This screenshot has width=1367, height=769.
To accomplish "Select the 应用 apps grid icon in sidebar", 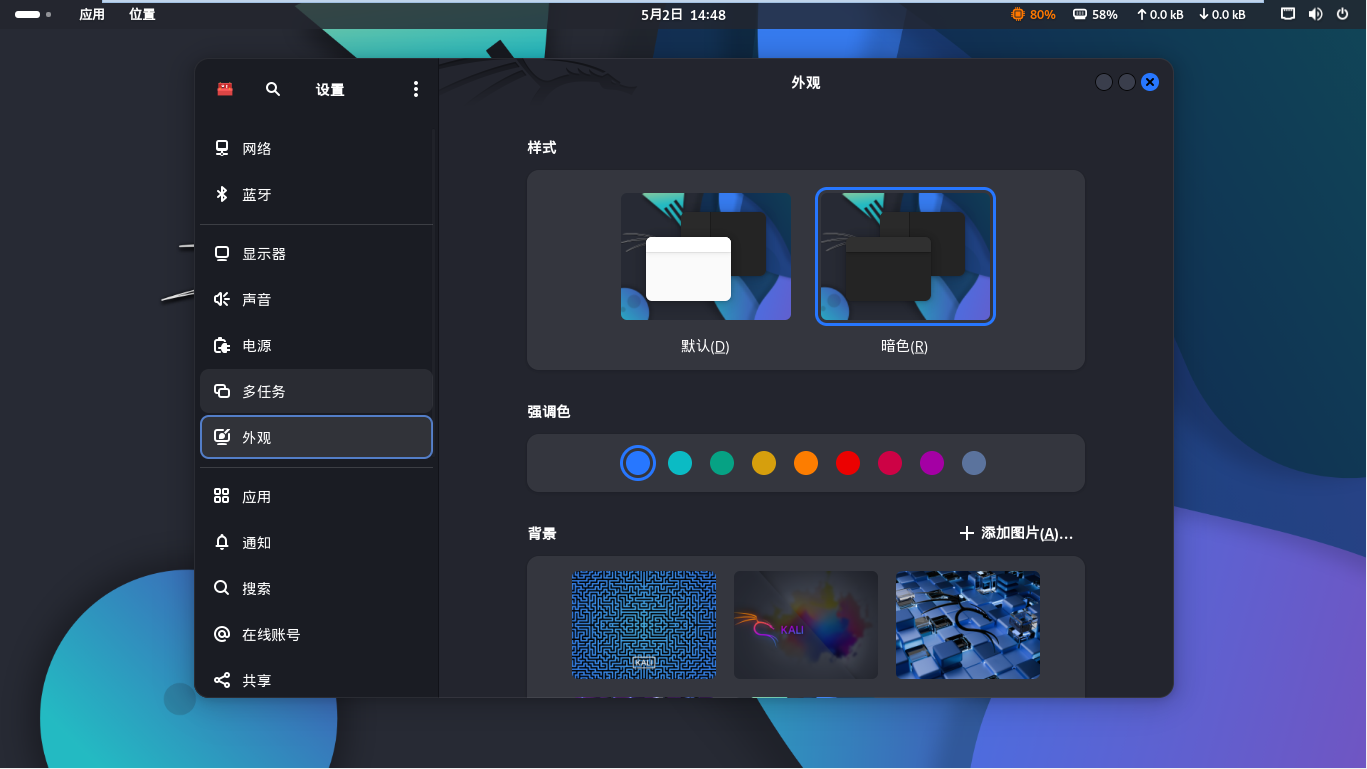I will [222, 496].
